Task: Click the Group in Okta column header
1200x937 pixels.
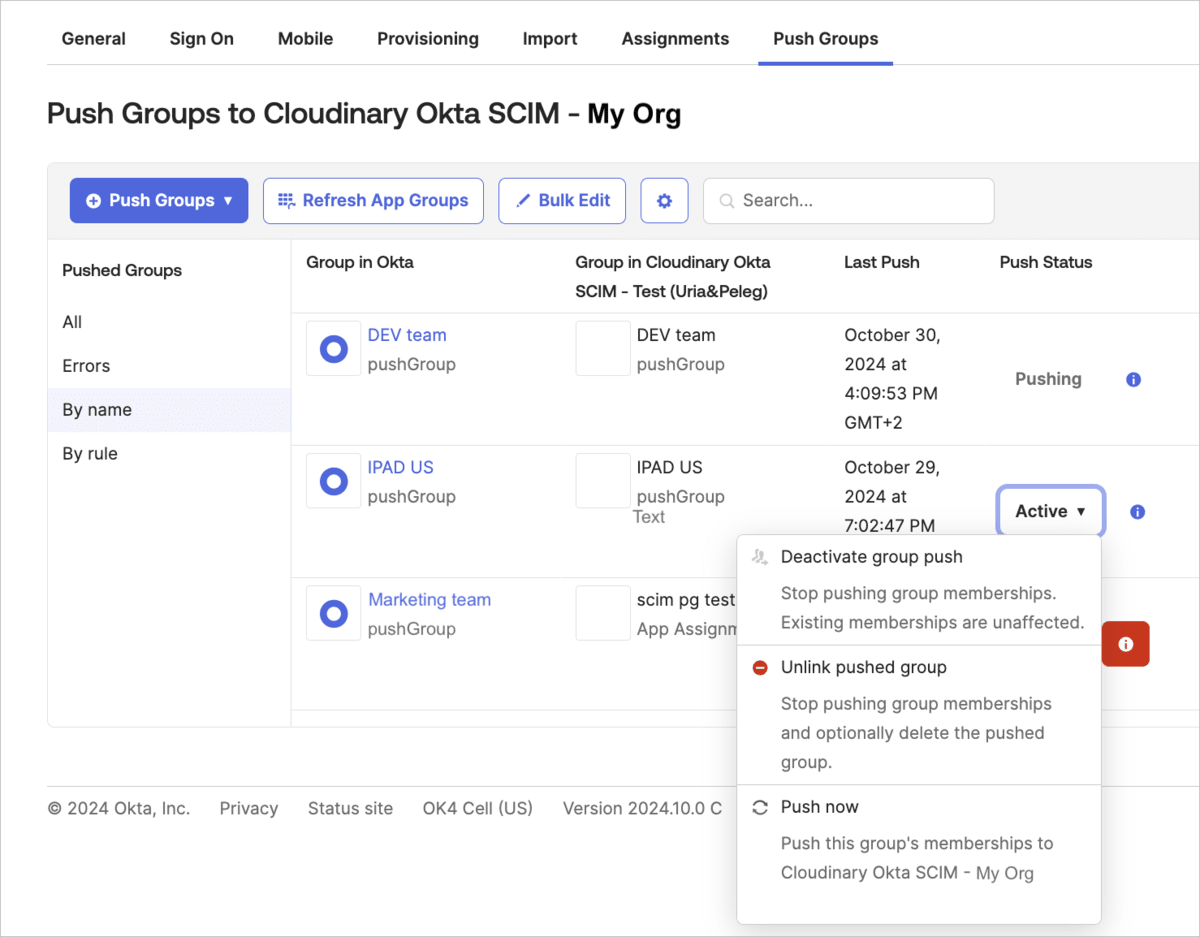Action: 360,263
